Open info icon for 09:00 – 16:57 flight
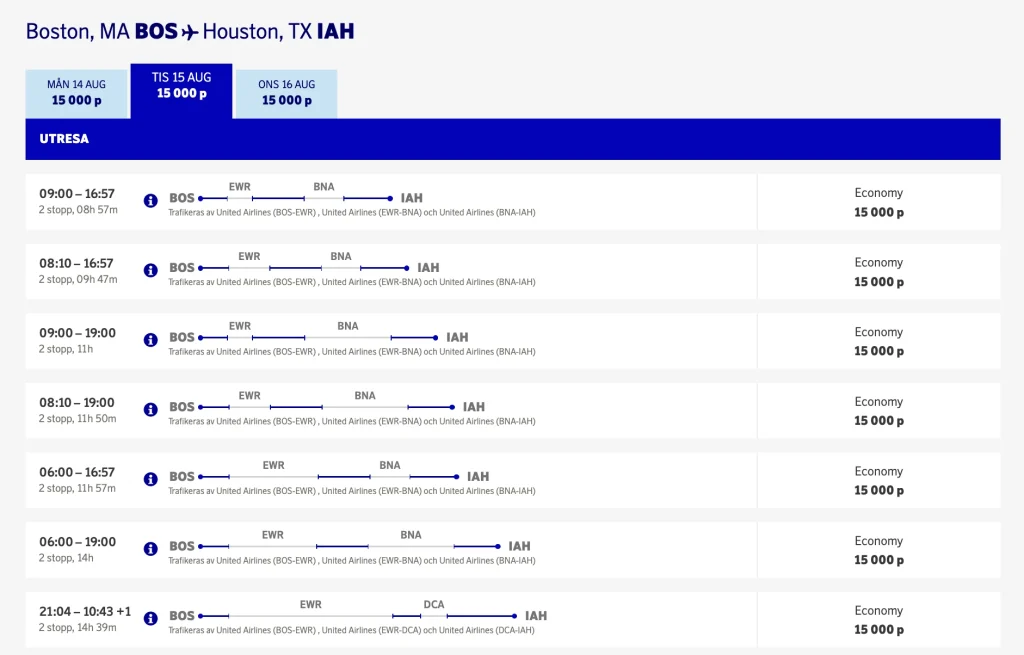 150,200
